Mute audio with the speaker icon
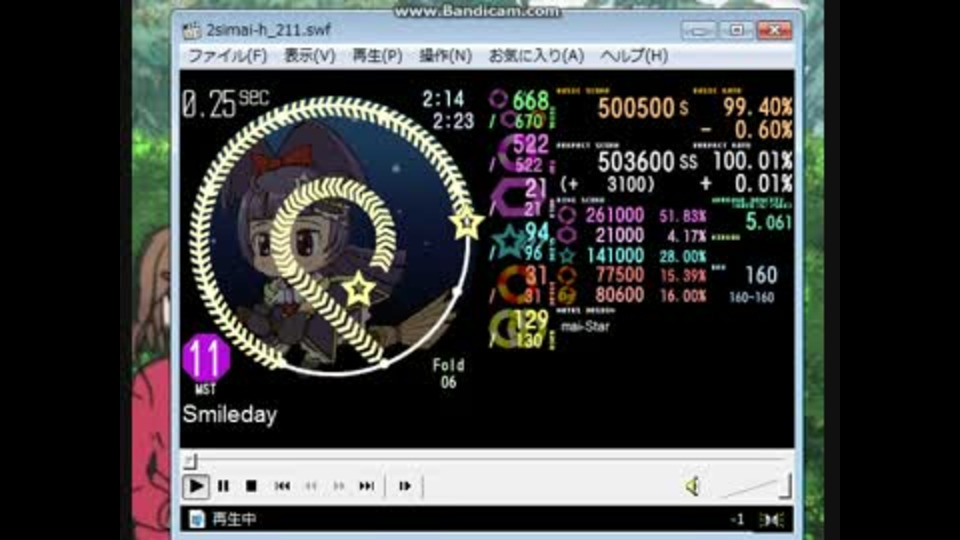The height and width of the screenshot is (540, 960). pyautogui.click(x=693, y=487)
